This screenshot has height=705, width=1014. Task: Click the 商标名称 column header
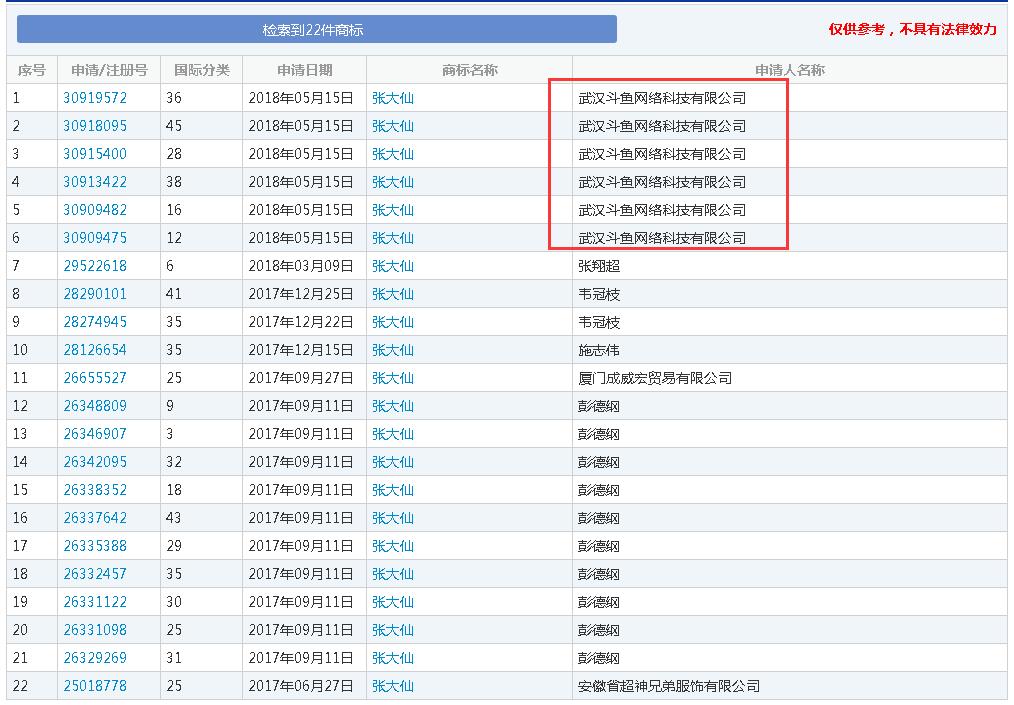pyautogui.click(x=469, y=70)
